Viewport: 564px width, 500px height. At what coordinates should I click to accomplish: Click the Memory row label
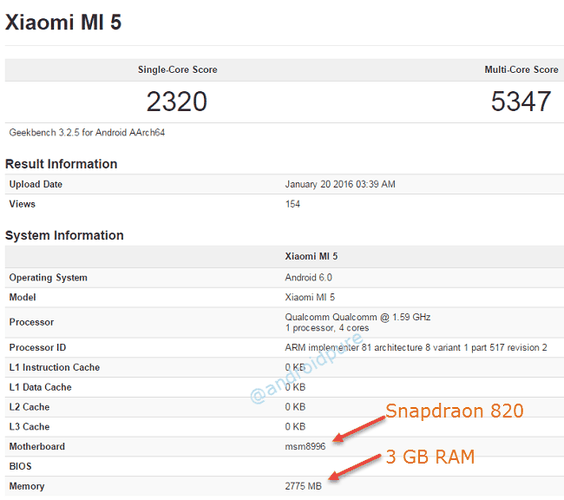27,486
